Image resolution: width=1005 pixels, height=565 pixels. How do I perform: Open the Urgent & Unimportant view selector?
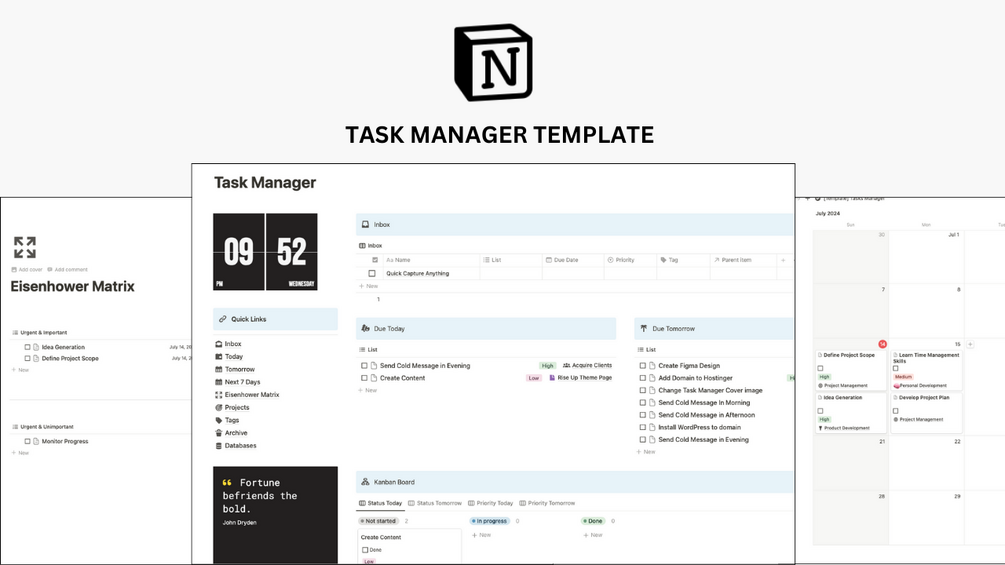(43, 427)
